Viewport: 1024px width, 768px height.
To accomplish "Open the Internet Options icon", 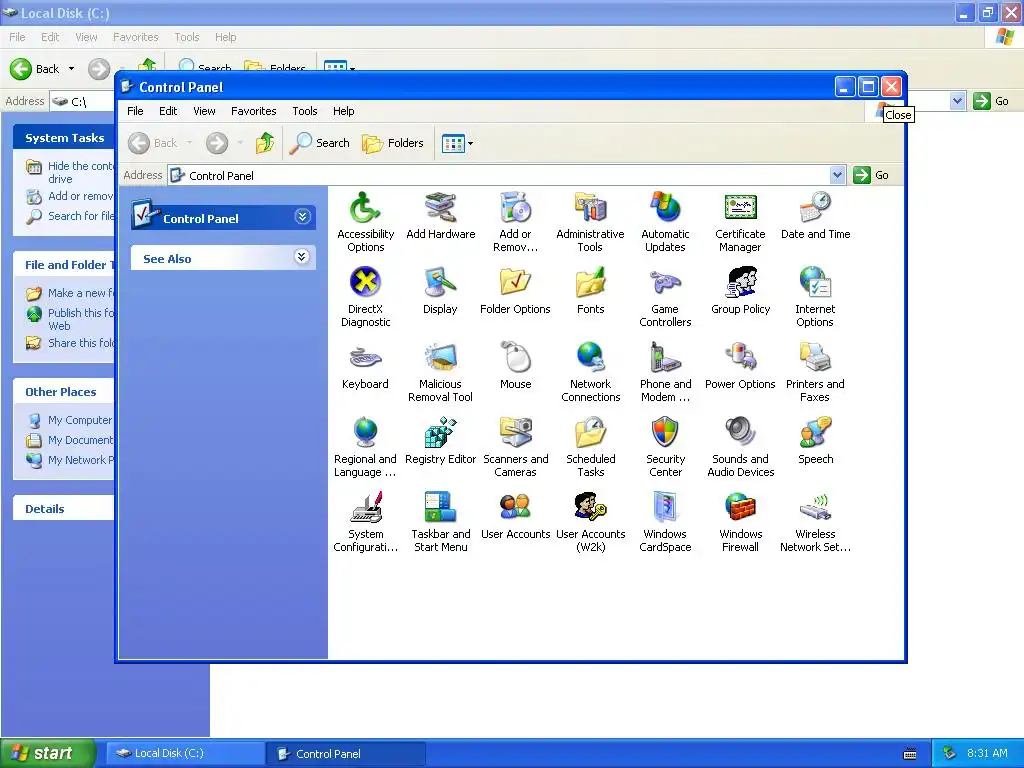I will (x=815, y=283).
